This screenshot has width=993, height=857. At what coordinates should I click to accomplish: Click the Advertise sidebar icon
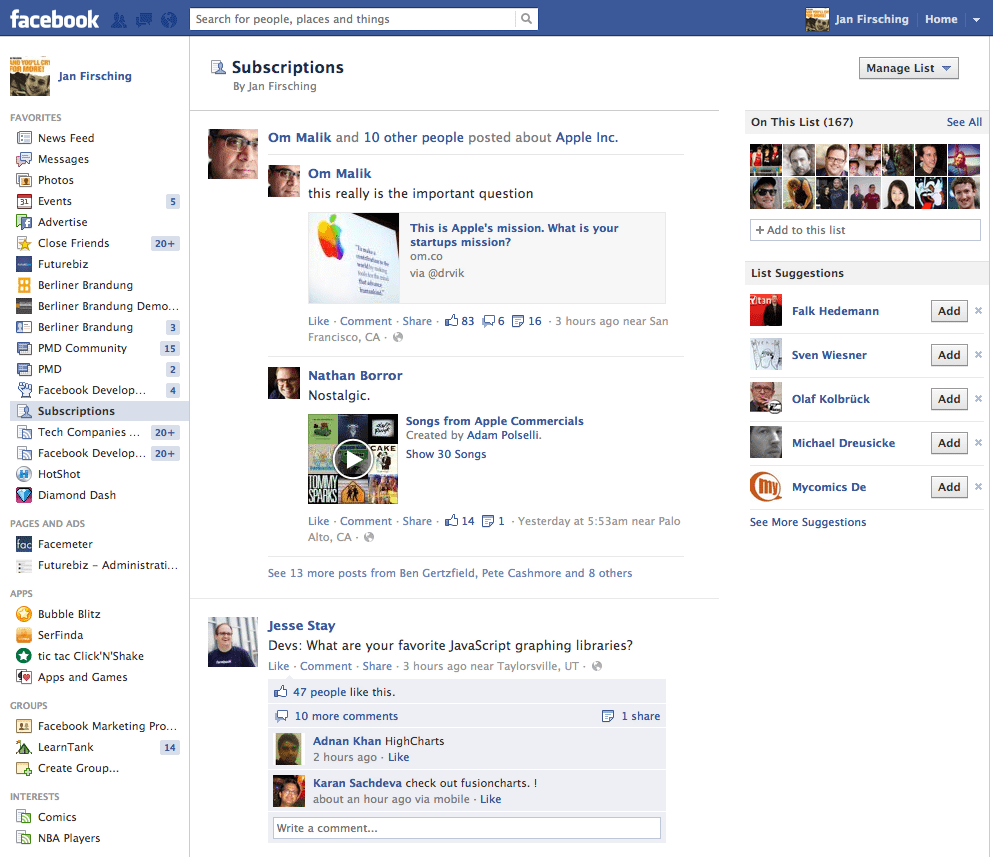(24, 222)
